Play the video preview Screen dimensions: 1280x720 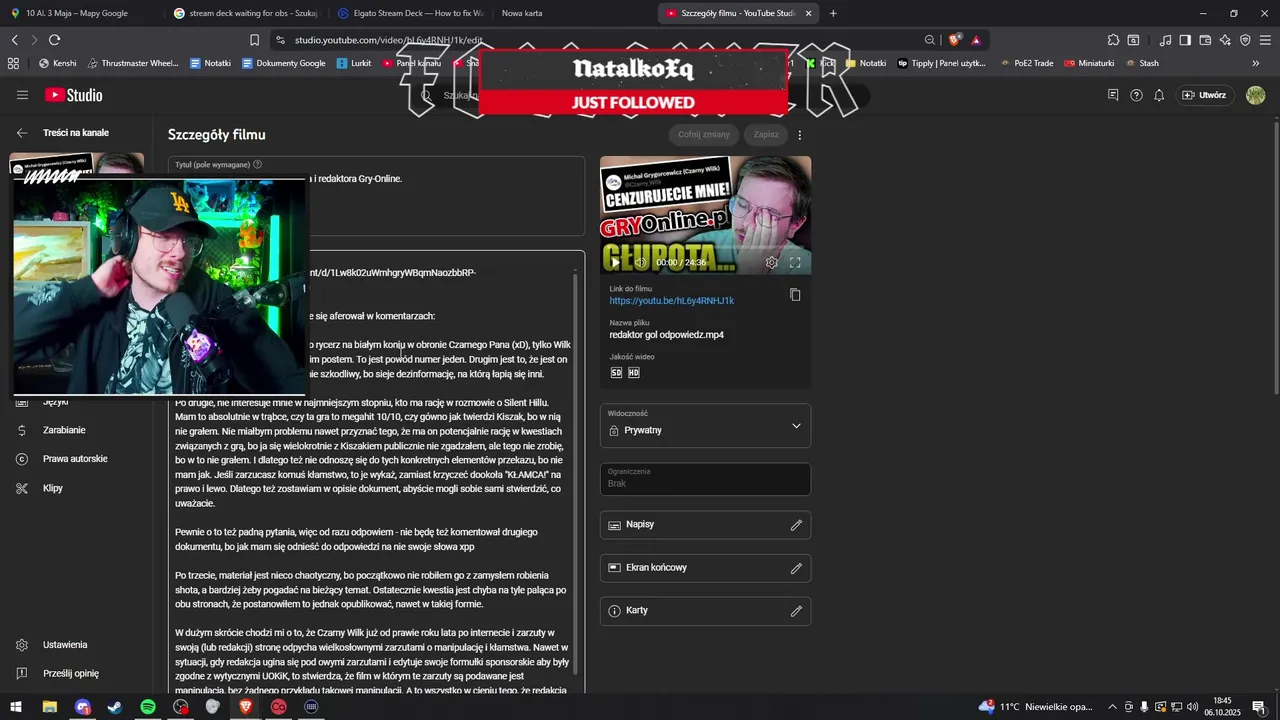tap(615, 262)
